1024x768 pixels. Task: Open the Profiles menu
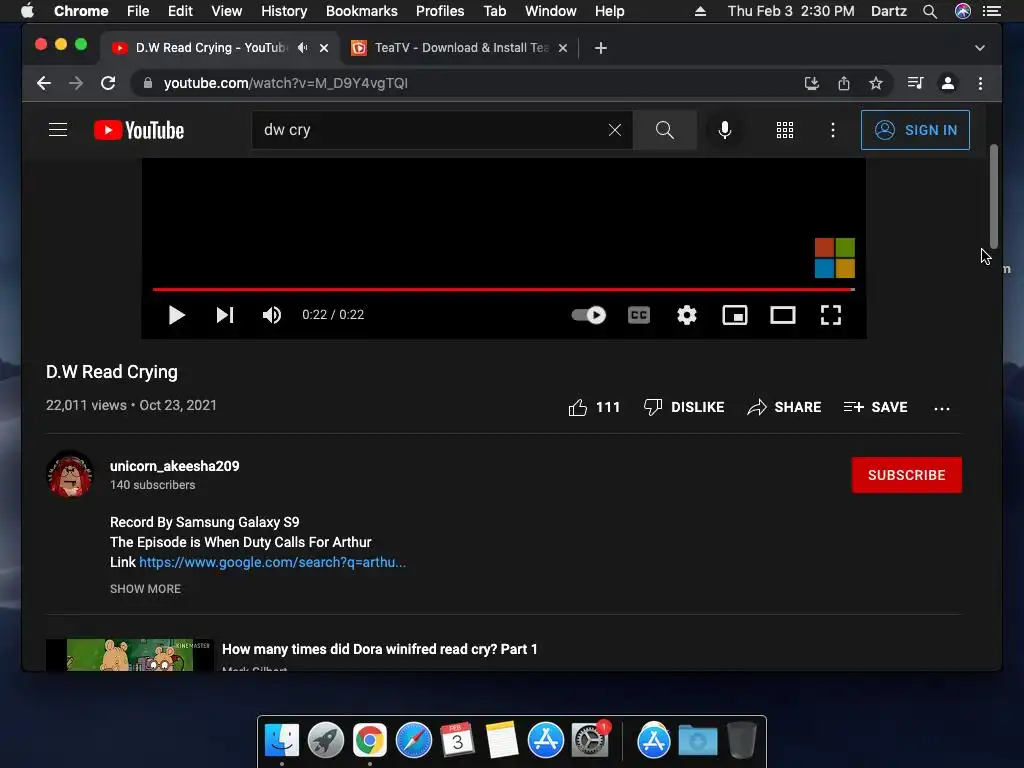tap(440, 11)
